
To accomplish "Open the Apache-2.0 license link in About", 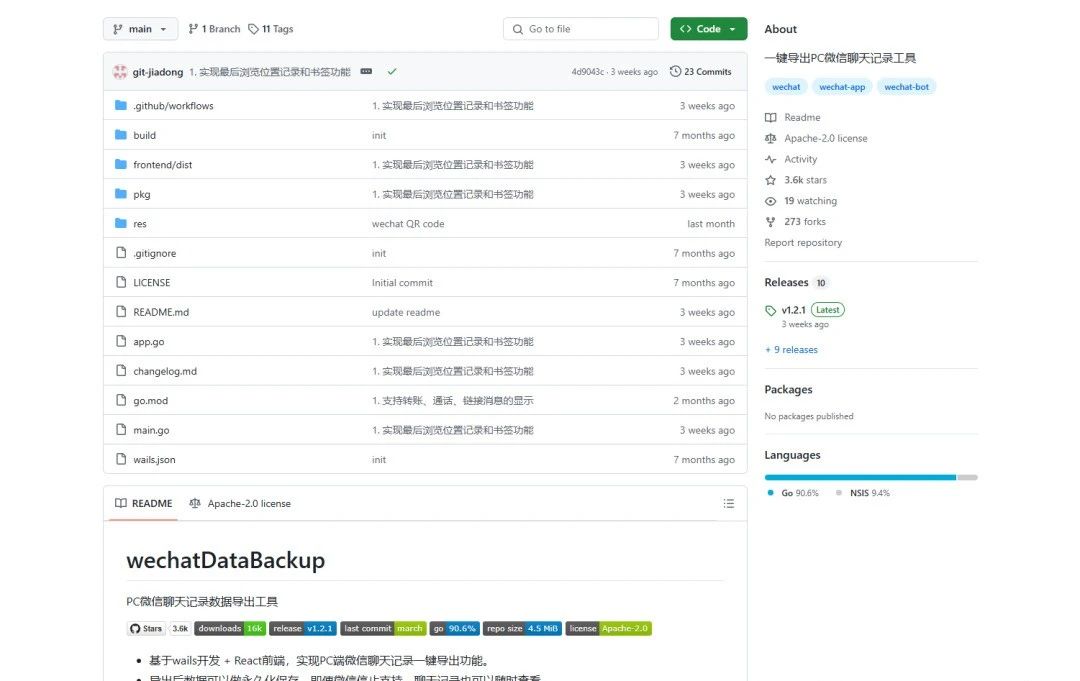I will pos(826,138).
